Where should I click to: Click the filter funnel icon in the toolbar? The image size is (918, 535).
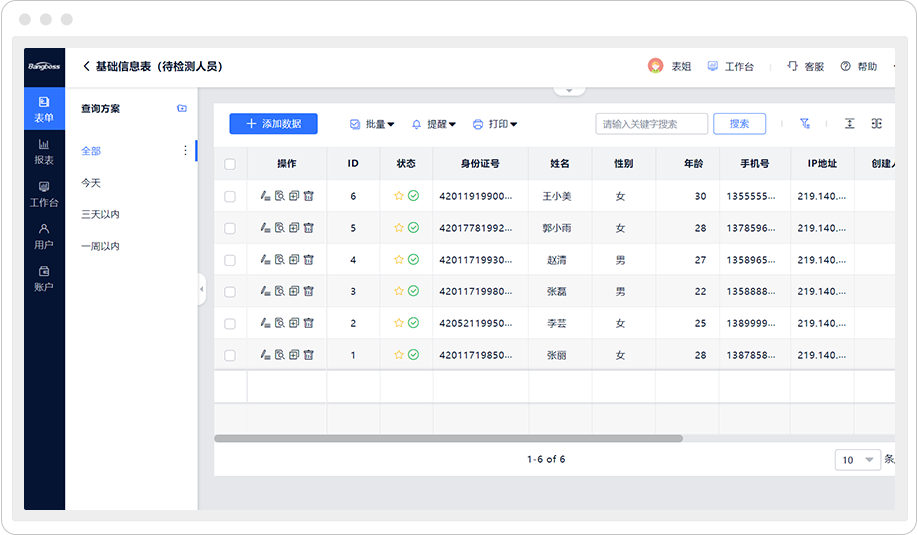tap(805, 124)
